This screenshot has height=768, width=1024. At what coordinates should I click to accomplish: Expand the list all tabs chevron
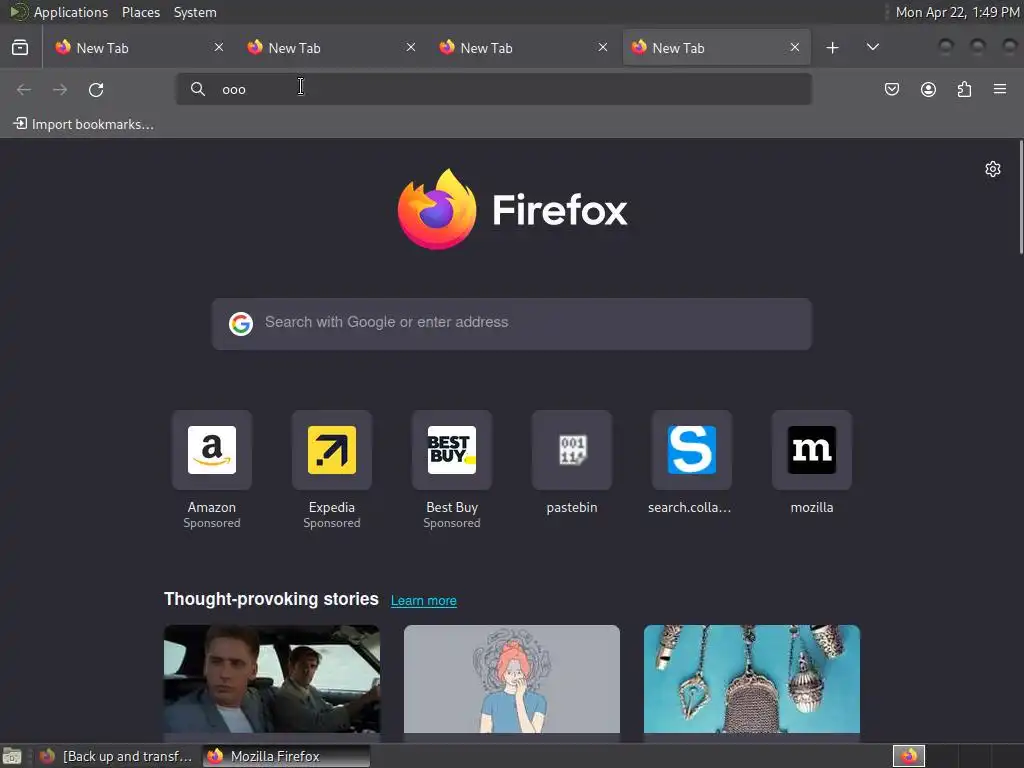[872, 47]
